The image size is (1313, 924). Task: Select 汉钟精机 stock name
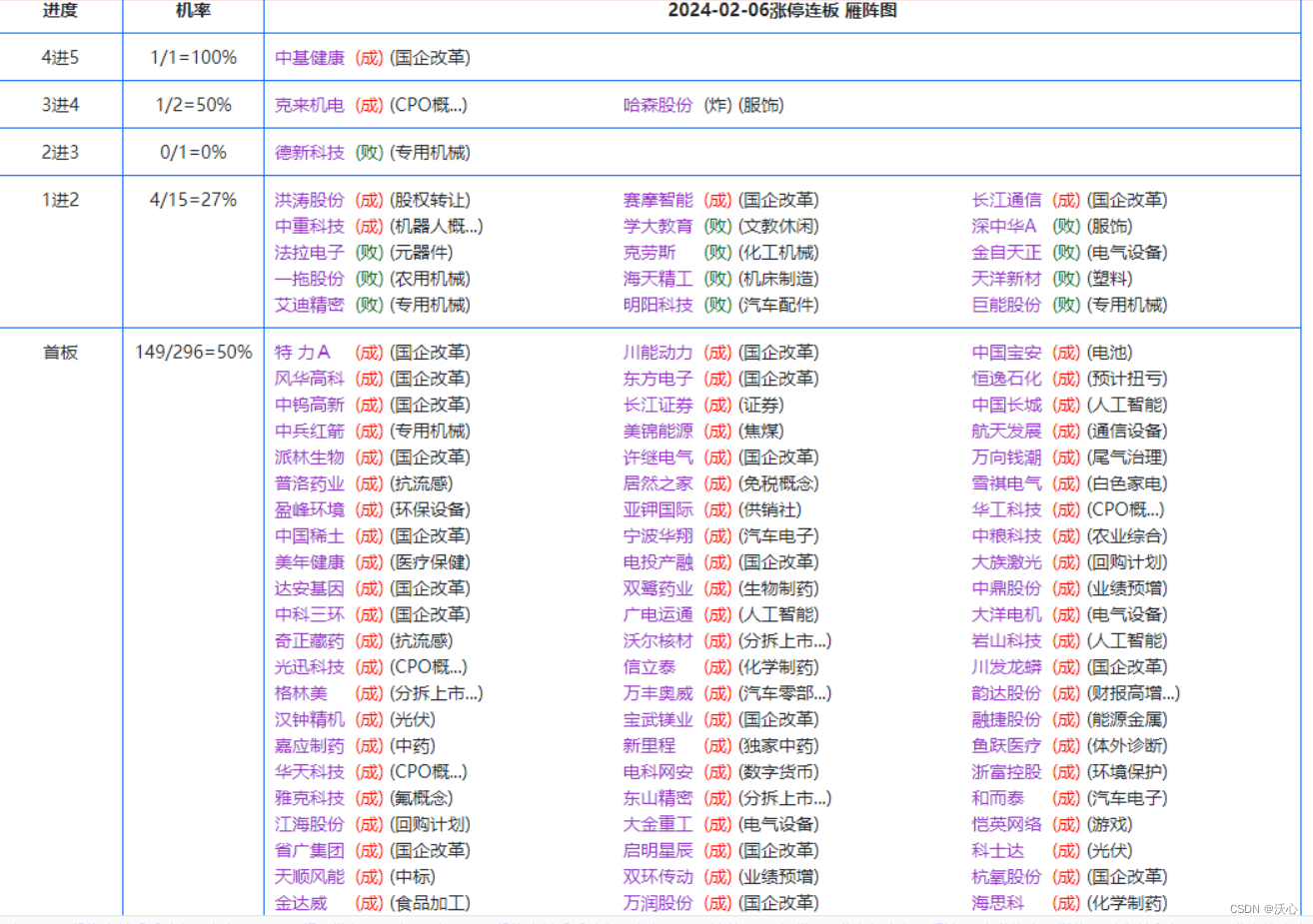[310, 719]
